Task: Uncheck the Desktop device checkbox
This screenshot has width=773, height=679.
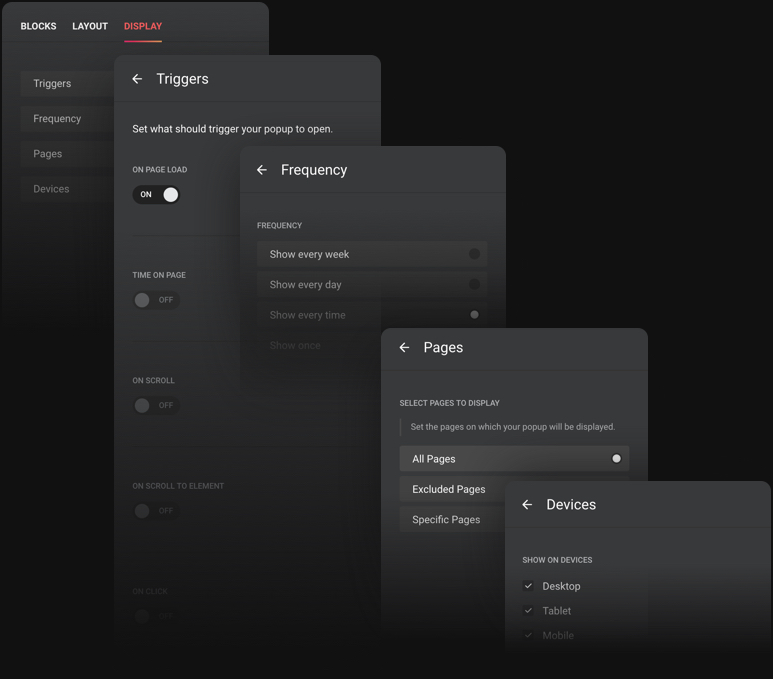Action: pos(528,586)
